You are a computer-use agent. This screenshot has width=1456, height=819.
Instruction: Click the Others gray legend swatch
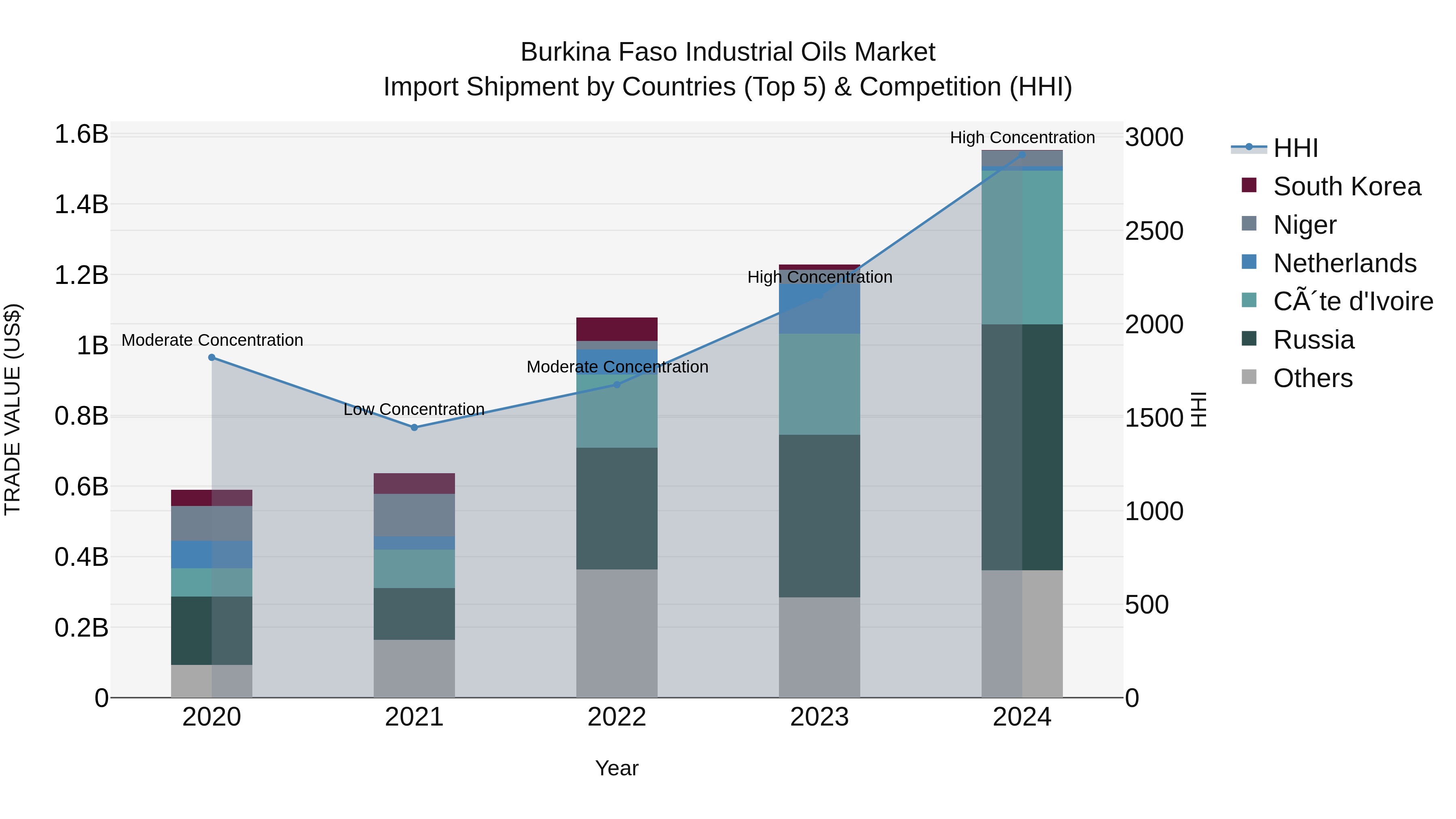[x=1249, y=377]
